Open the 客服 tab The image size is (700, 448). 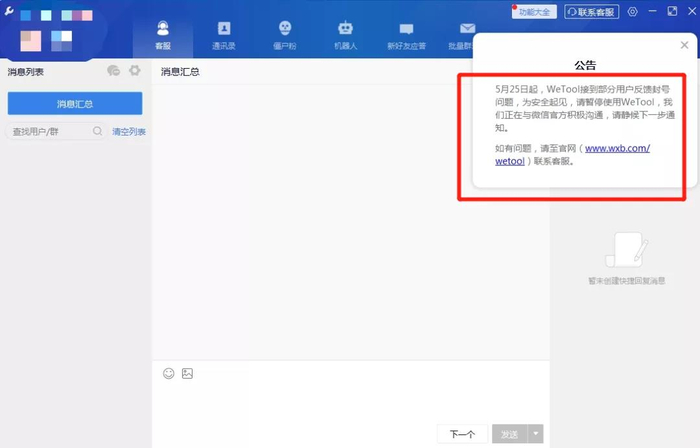coord(163,35)
